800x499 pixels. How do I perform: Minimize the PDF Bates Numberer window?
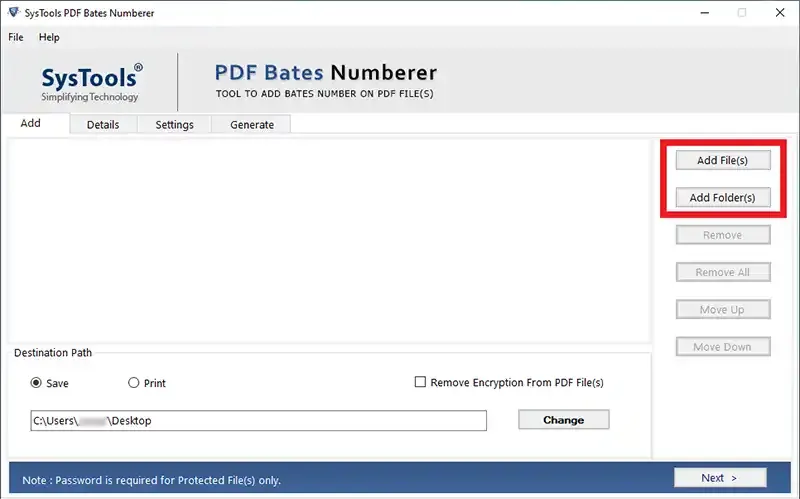(x=705, y=13)
